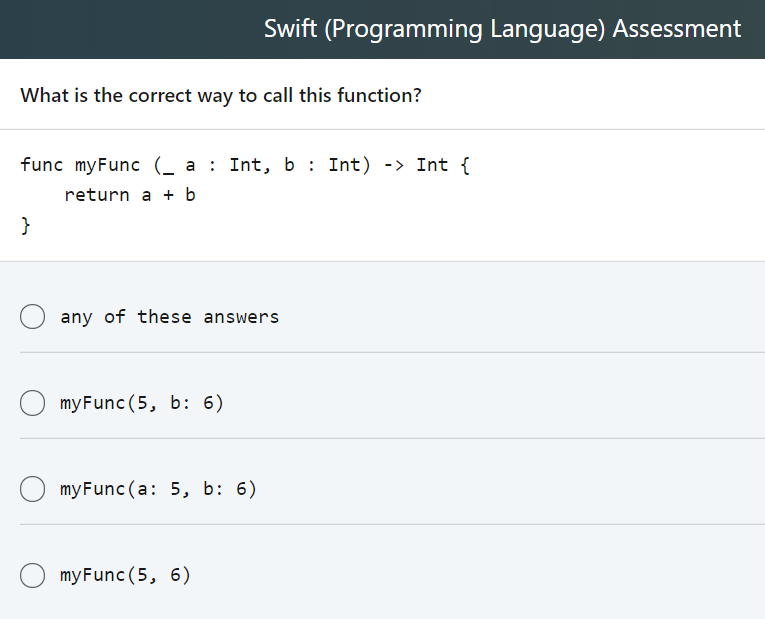Click the "any of these answers" option text

(169, 317)
